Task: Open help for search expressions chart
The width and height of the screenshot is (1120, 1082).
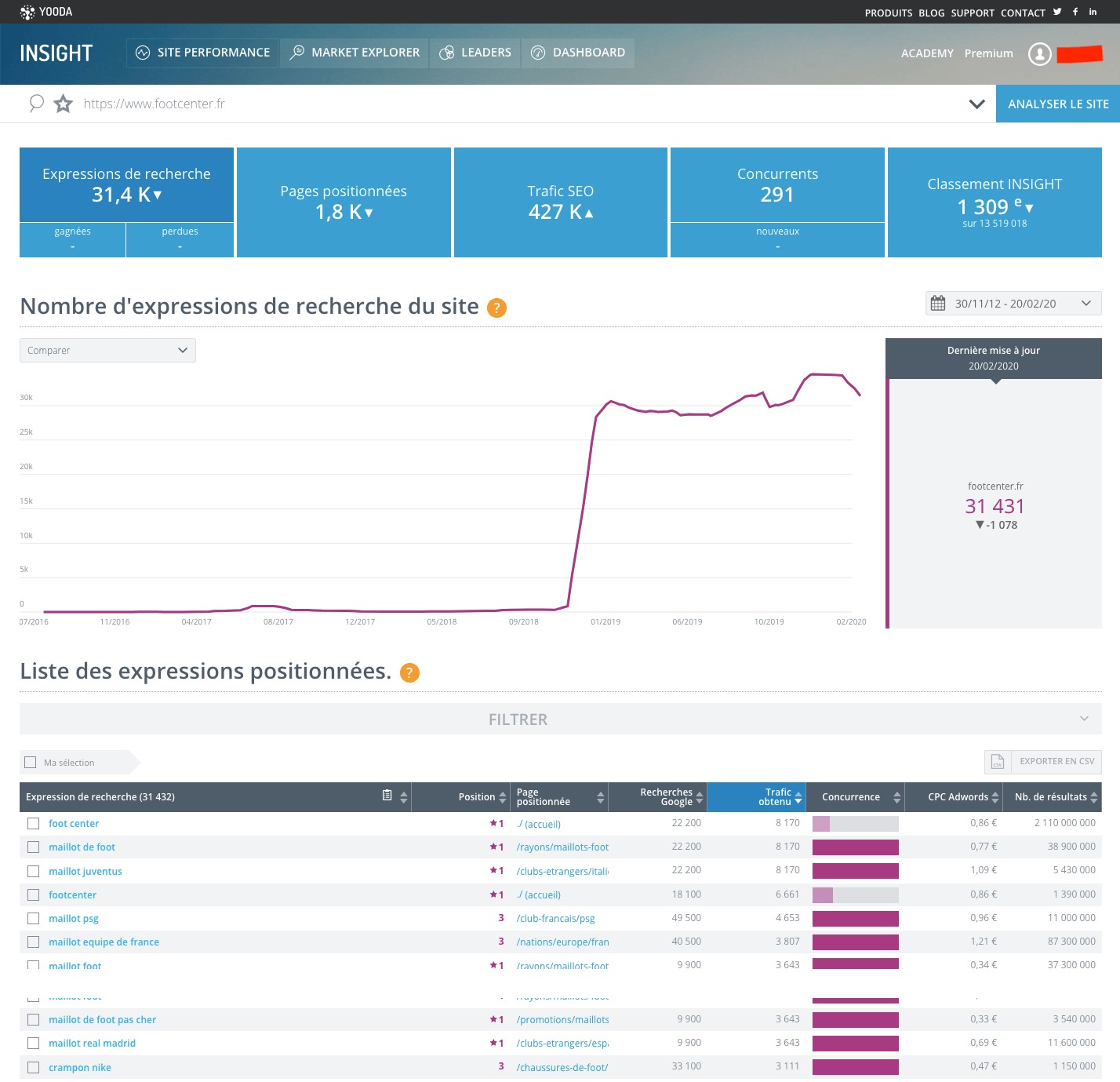Action: point(496,308)
